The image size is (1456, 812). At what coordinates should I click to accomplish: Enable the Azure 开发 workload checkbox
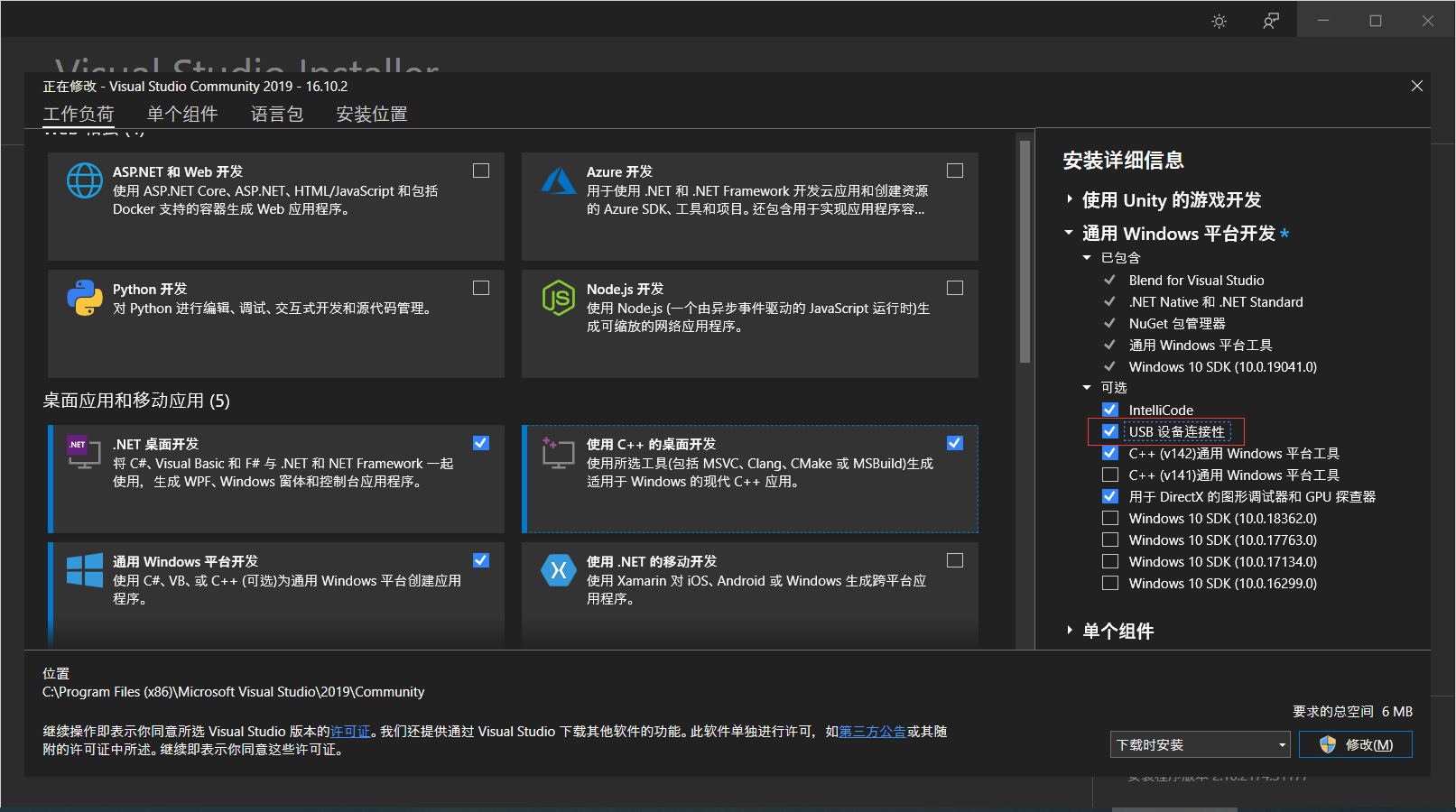pos(955,171)
